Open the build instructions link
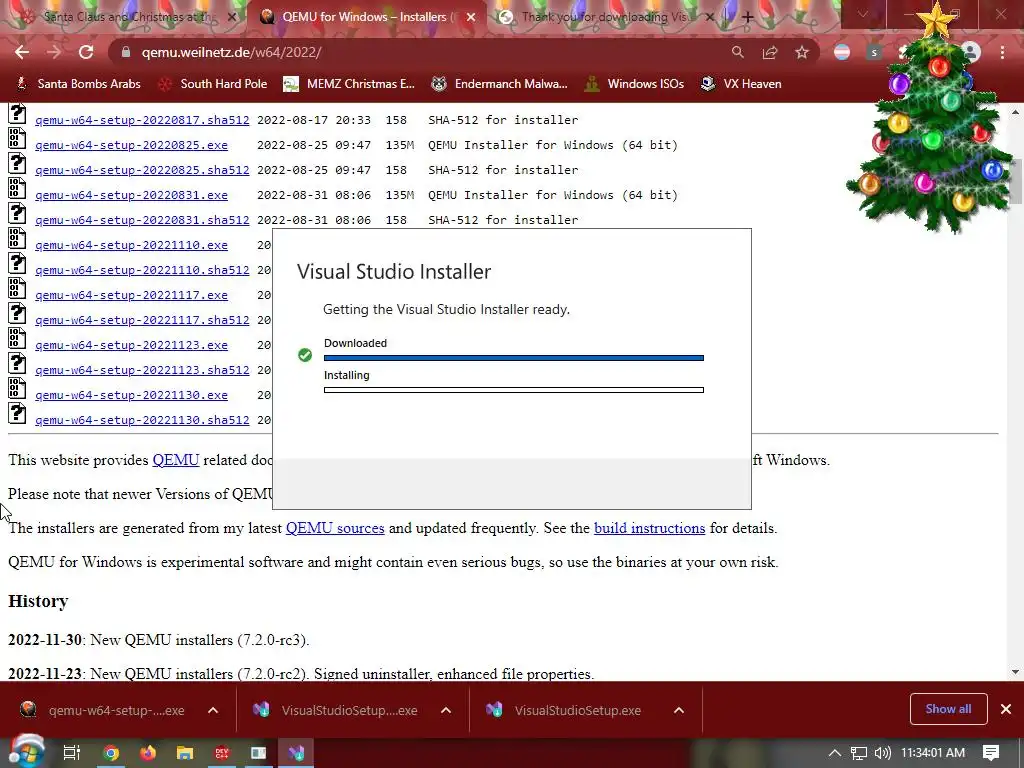Image resolution: width=1024 pixels, height=768 pixels. click(x=649, y=528)
